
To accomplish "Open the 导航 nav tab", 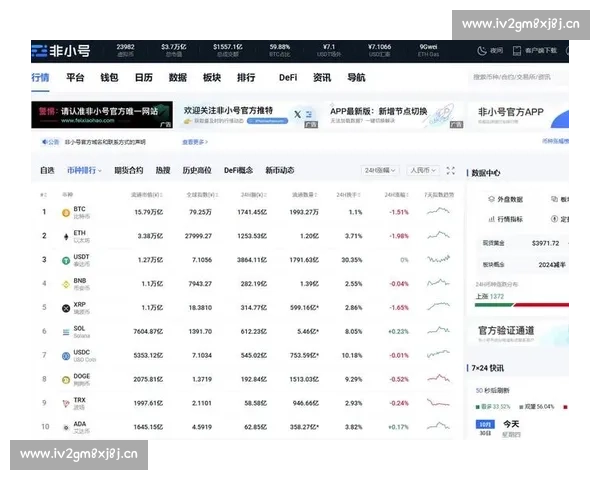I will (356, 78).
